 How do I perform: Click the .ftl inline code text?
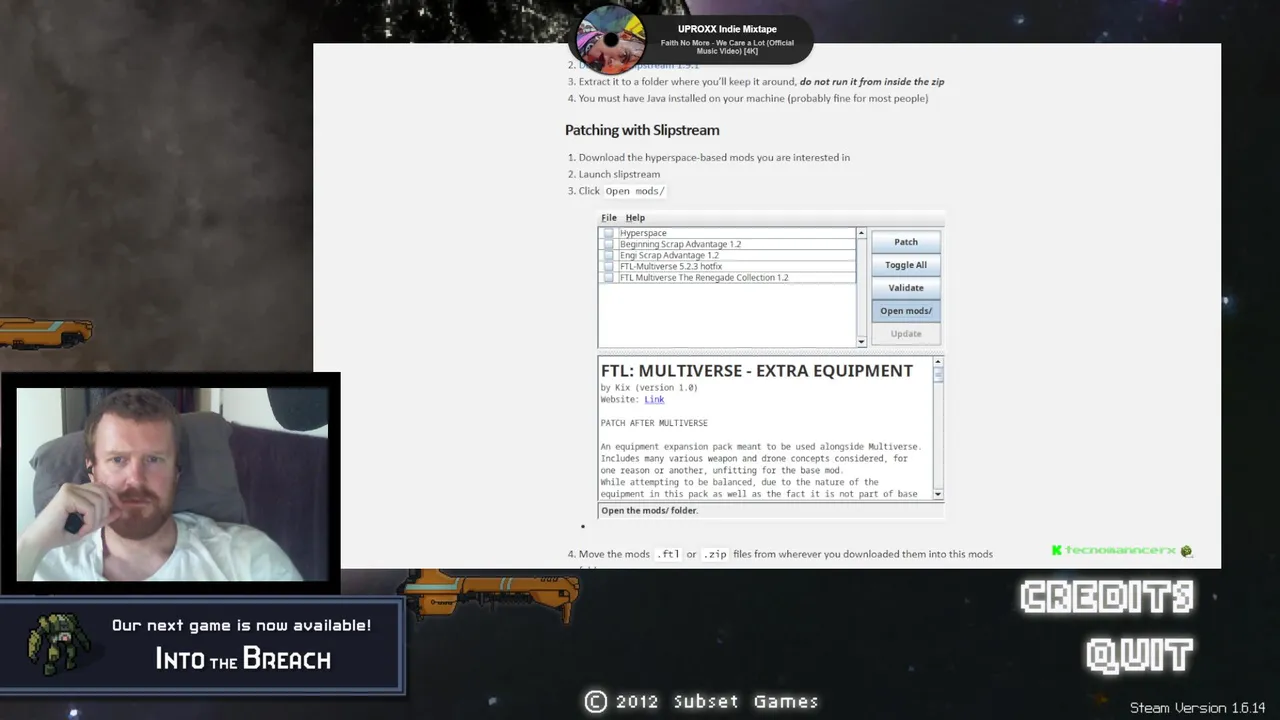point(668,554)
